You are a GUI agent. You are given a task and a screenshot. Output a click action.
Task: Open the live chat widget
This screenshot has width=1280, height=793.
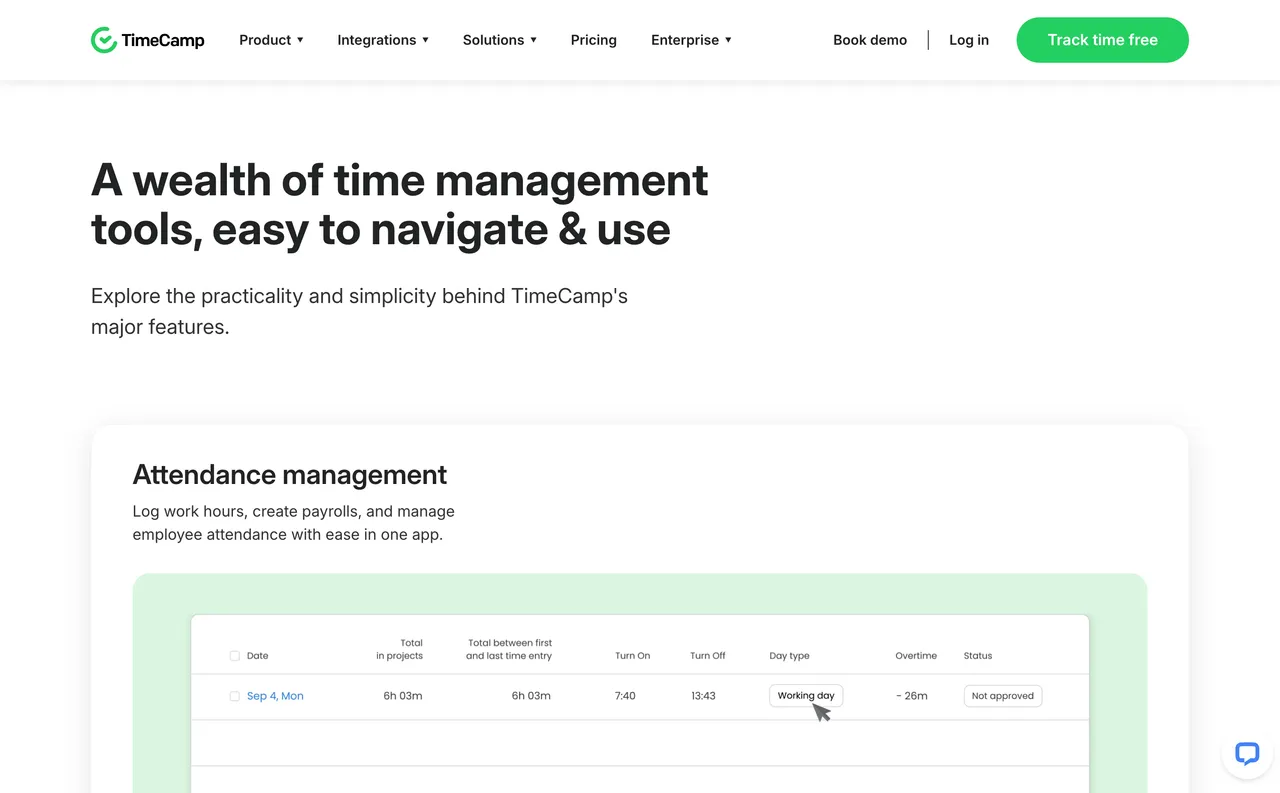coord(1246,754)
